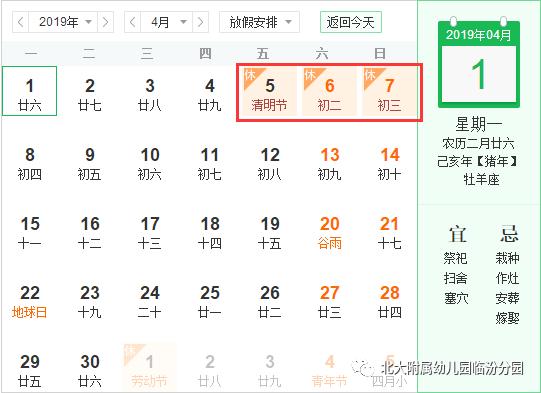This screenshot has width=541, height=393.
Task: Open the 2019年 year dropdown
Action: (x=63, y=22)
